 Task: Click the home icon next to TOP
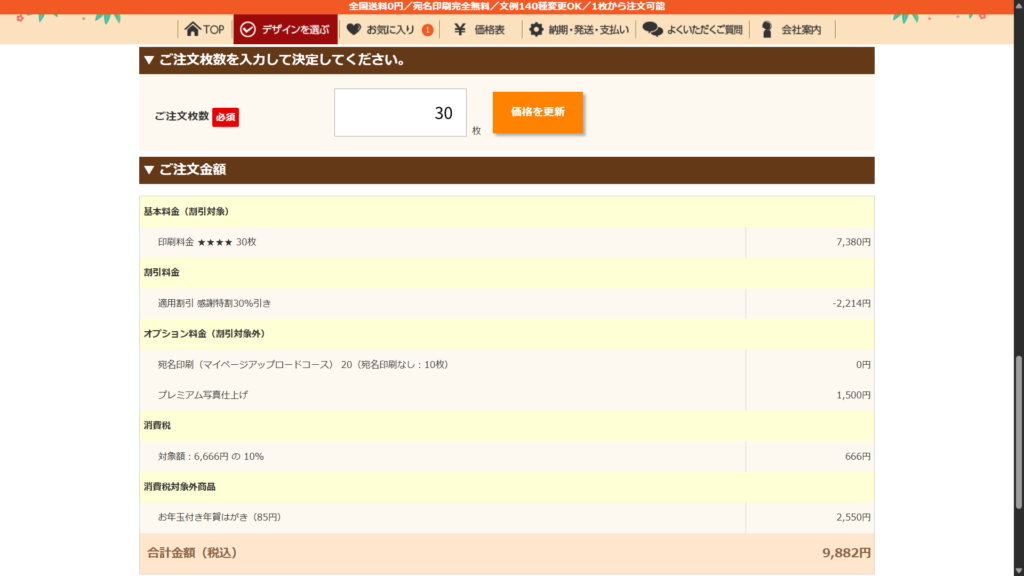[192, 29]
